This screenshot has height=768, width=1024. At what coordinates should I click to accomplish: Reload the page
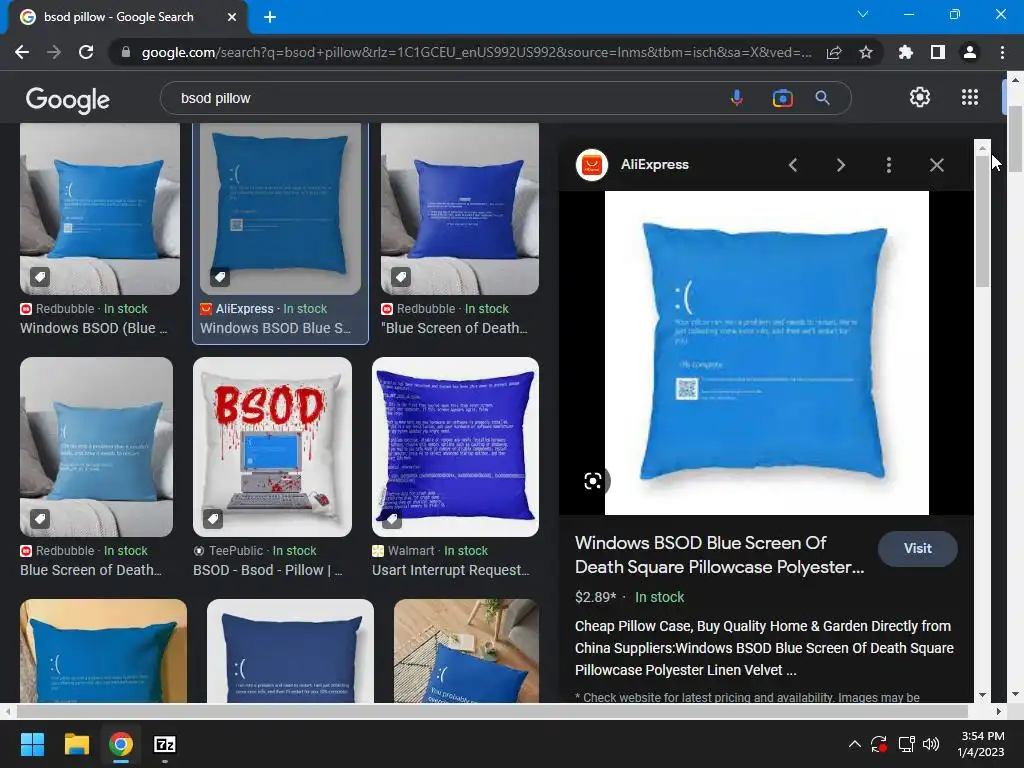(x=86, y=52)
